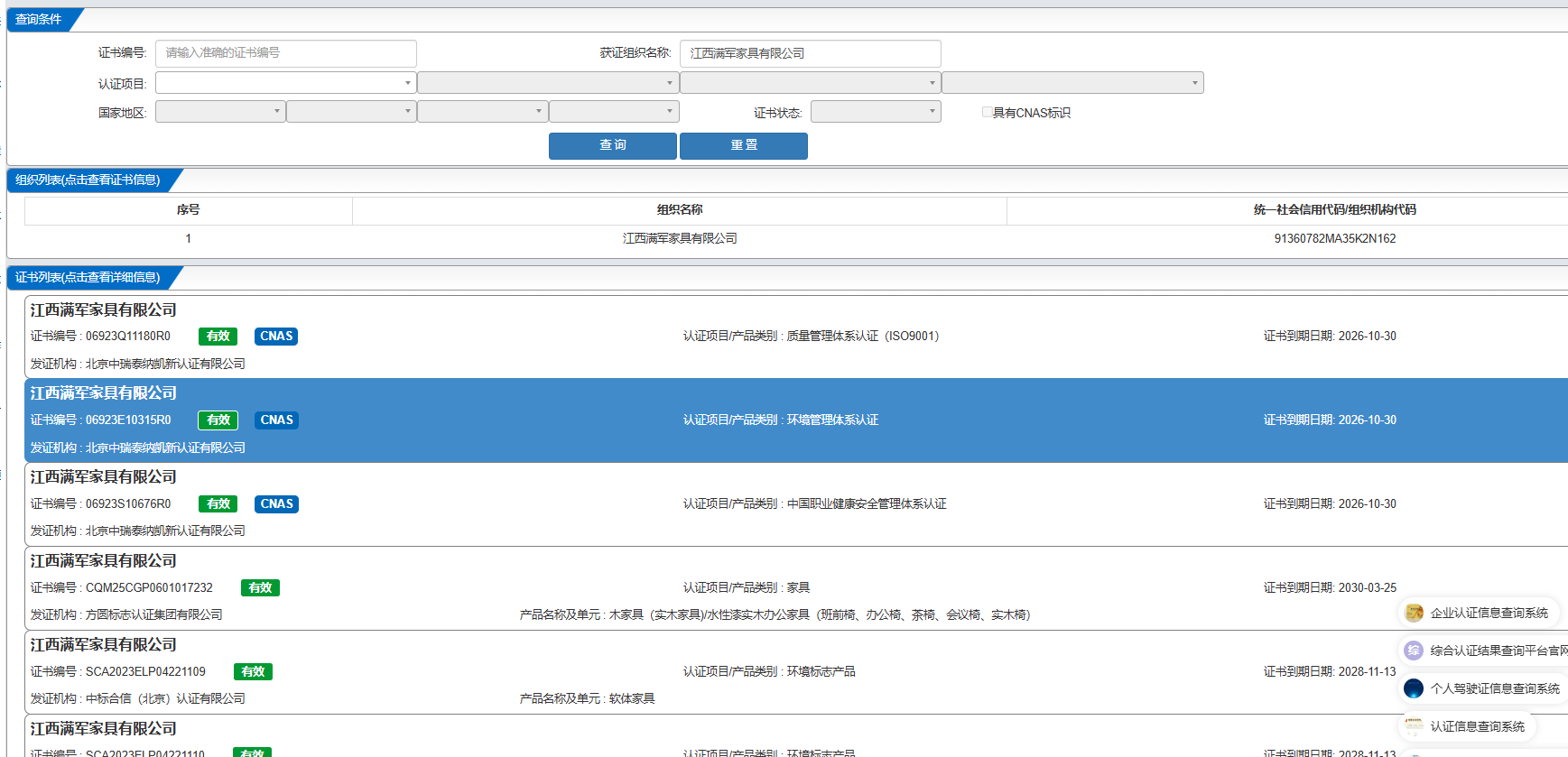The width and height of the screenshot is (1568, 757).
Task: Click the expiry date 2030-03-25
Action: [x=1367, y=588]
